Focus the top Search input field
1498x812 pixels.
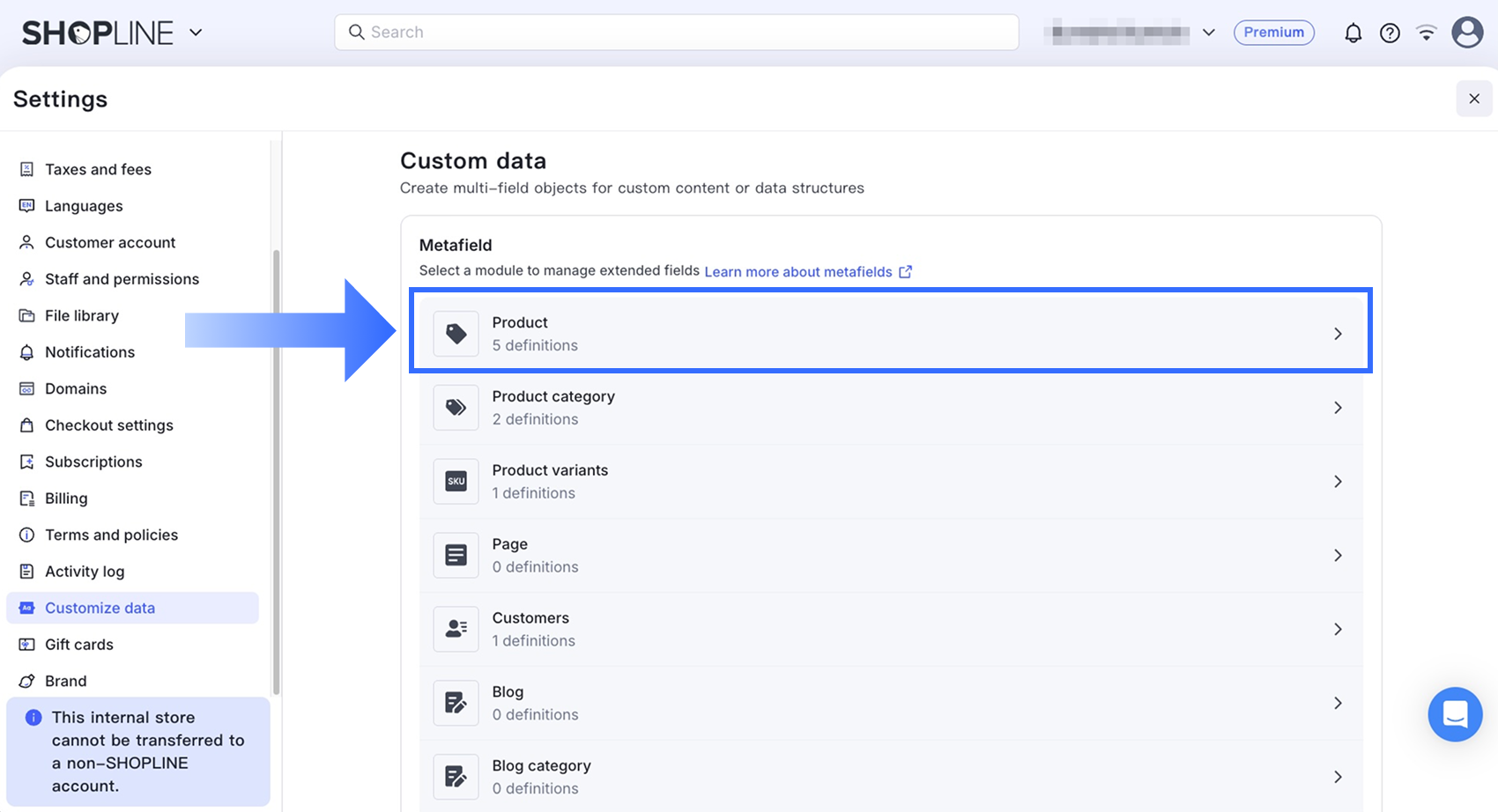tap(677, 33)
